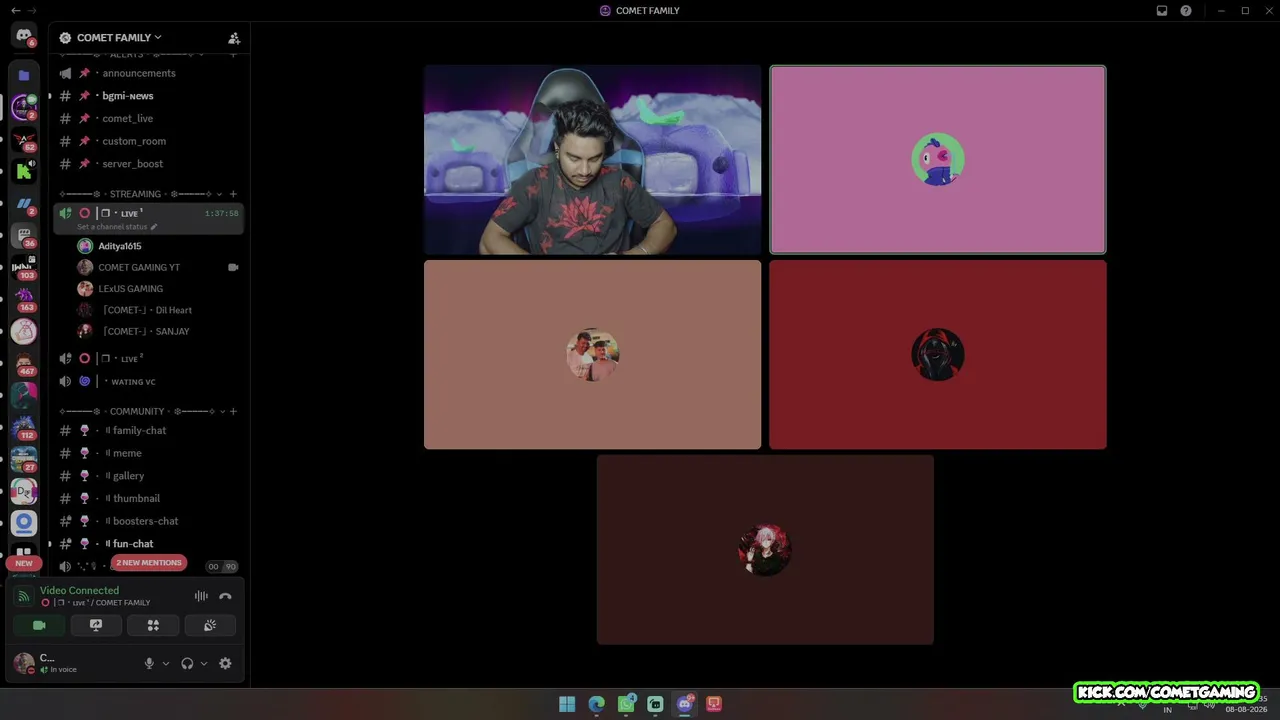
Task: Open the server icon with 163 badge
Action: coord(24,299)
